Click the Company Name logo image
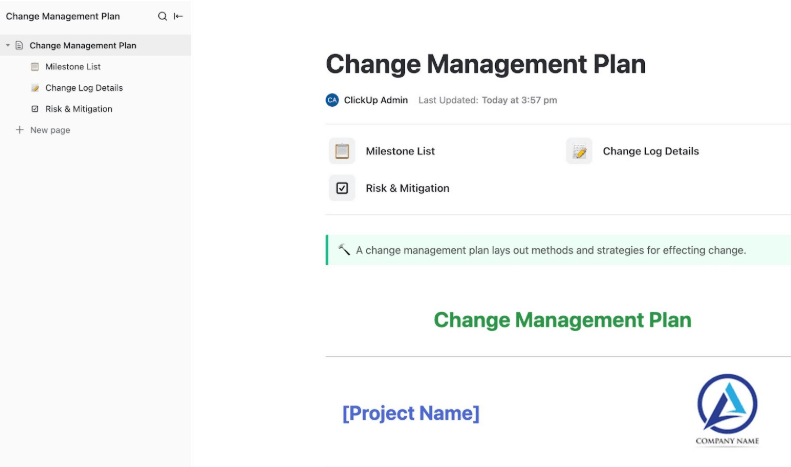The image size is (791, 467). coord(727,409)
